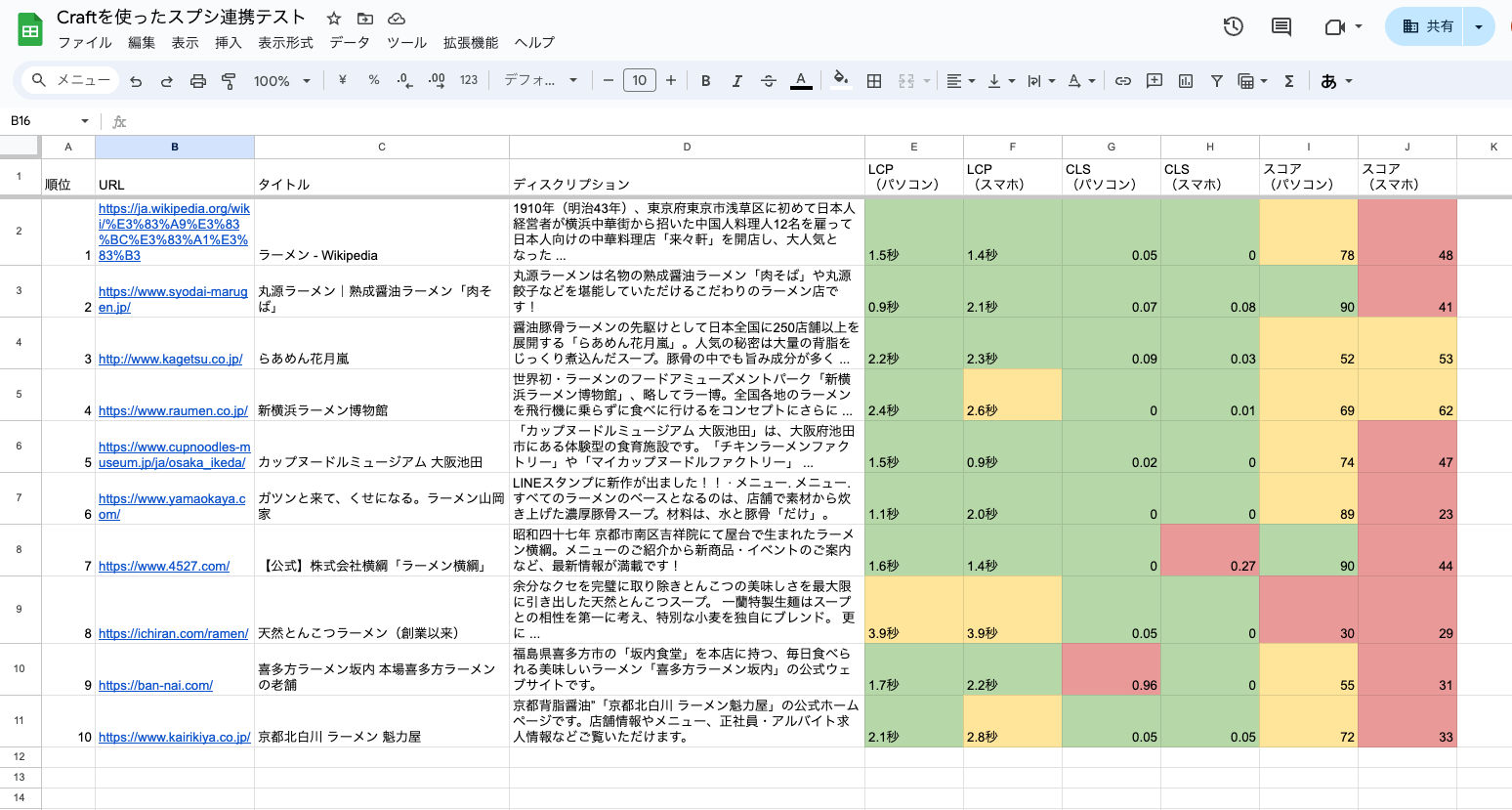Undo the last action
1512x810 pixels.
tap(136, 81)
